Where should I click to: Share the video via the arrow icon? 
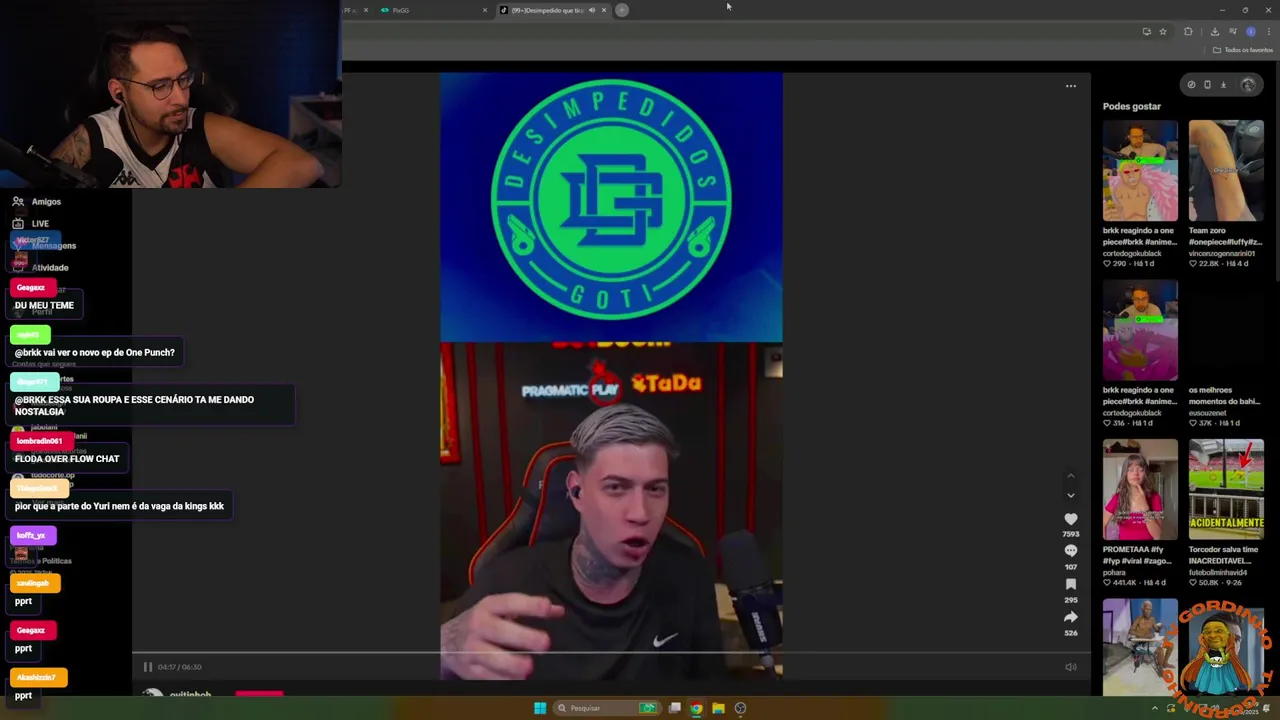[x=1070, y=617]
